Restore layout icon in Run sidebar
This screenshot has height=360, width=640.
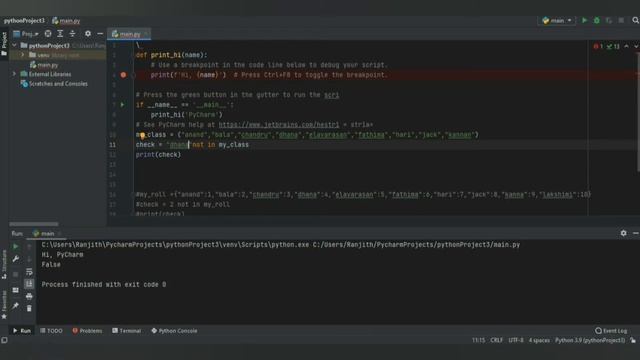coord(16,290)
